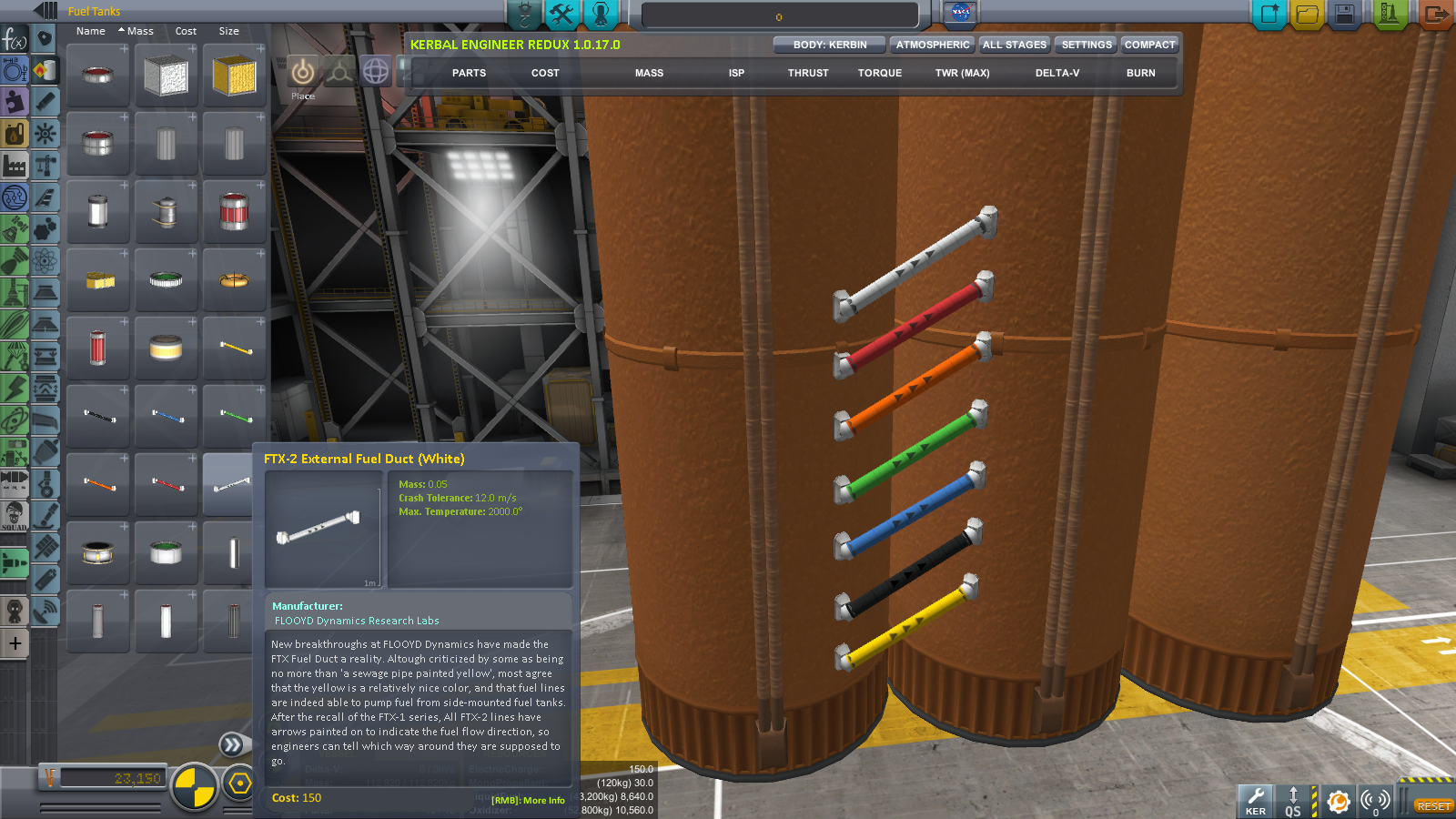Viewport: 1456px width, 819px height.
Task: Expand plus on yellow fuel duct part
Action: point(260,322)
